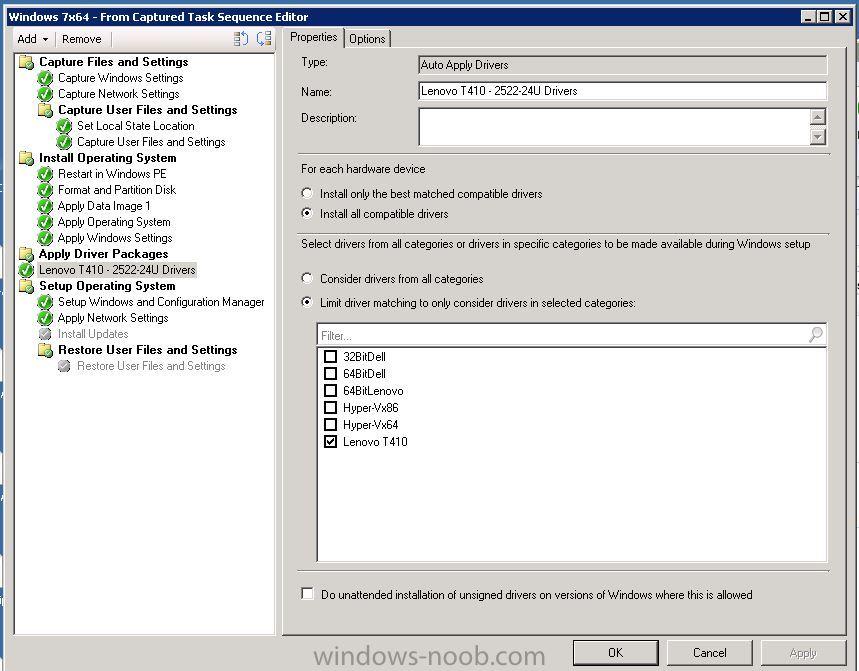Click the Capture Windows Settings step icon
The width and height of the screenshot is (859, 671).
[45, 78]
